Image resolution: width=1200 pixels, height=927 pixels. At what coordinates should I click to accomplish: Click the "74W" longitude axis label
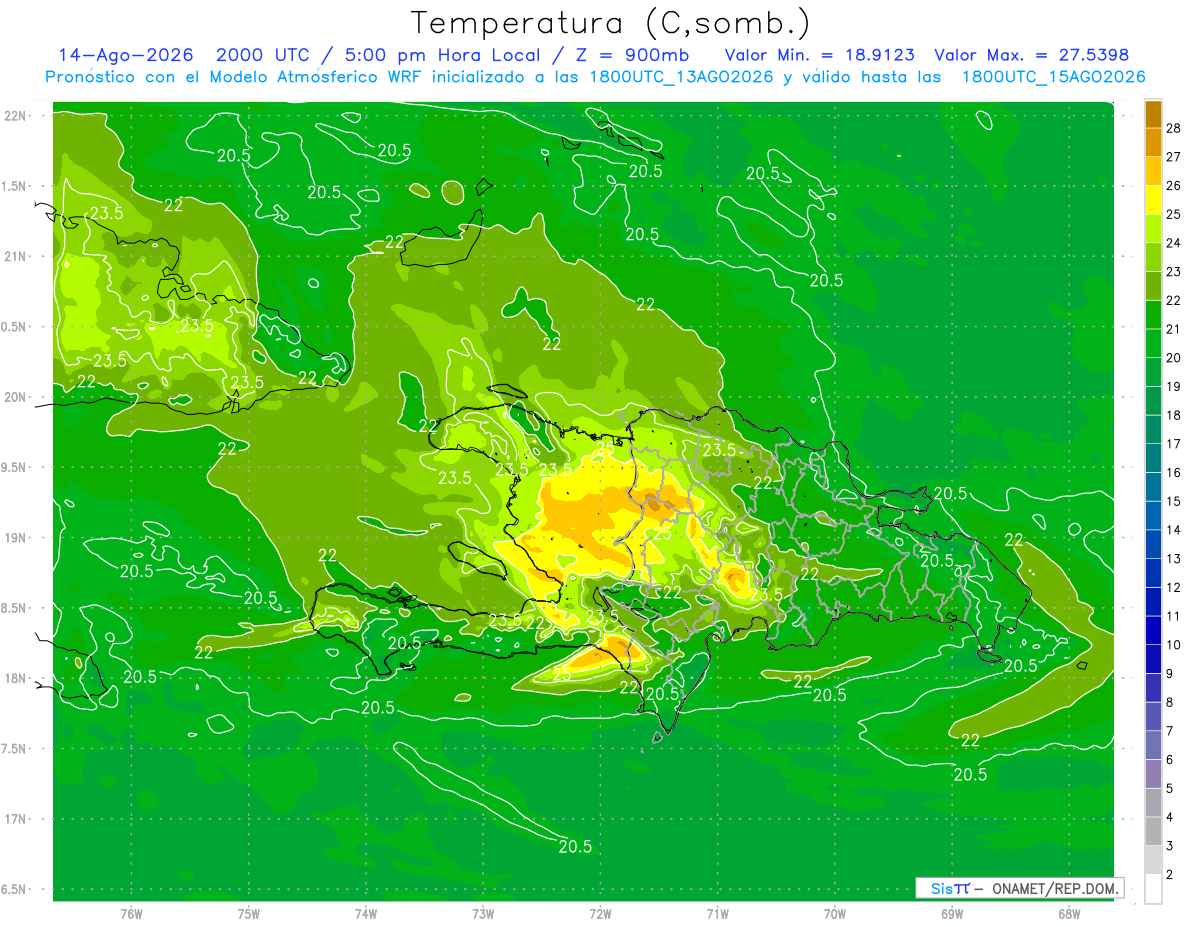366,913
